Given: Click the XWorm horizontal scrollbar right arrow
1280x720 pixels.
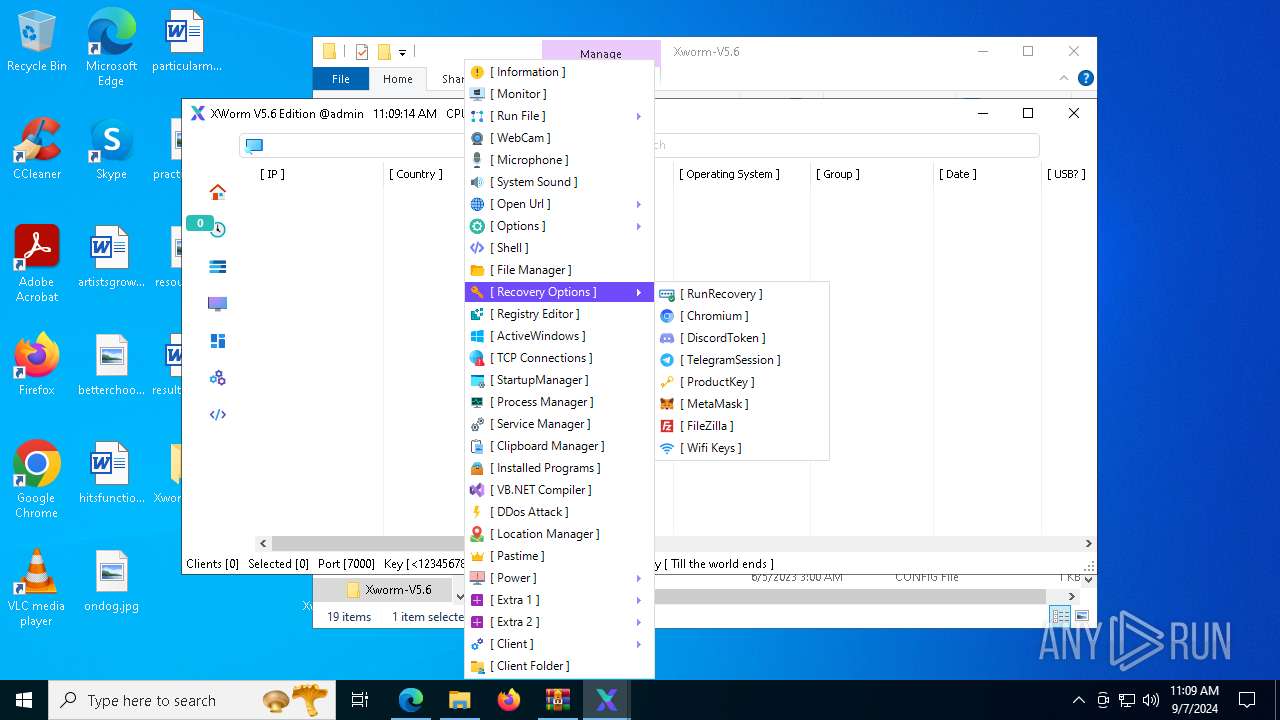Looking at the screenshot, I should 1089,543.
